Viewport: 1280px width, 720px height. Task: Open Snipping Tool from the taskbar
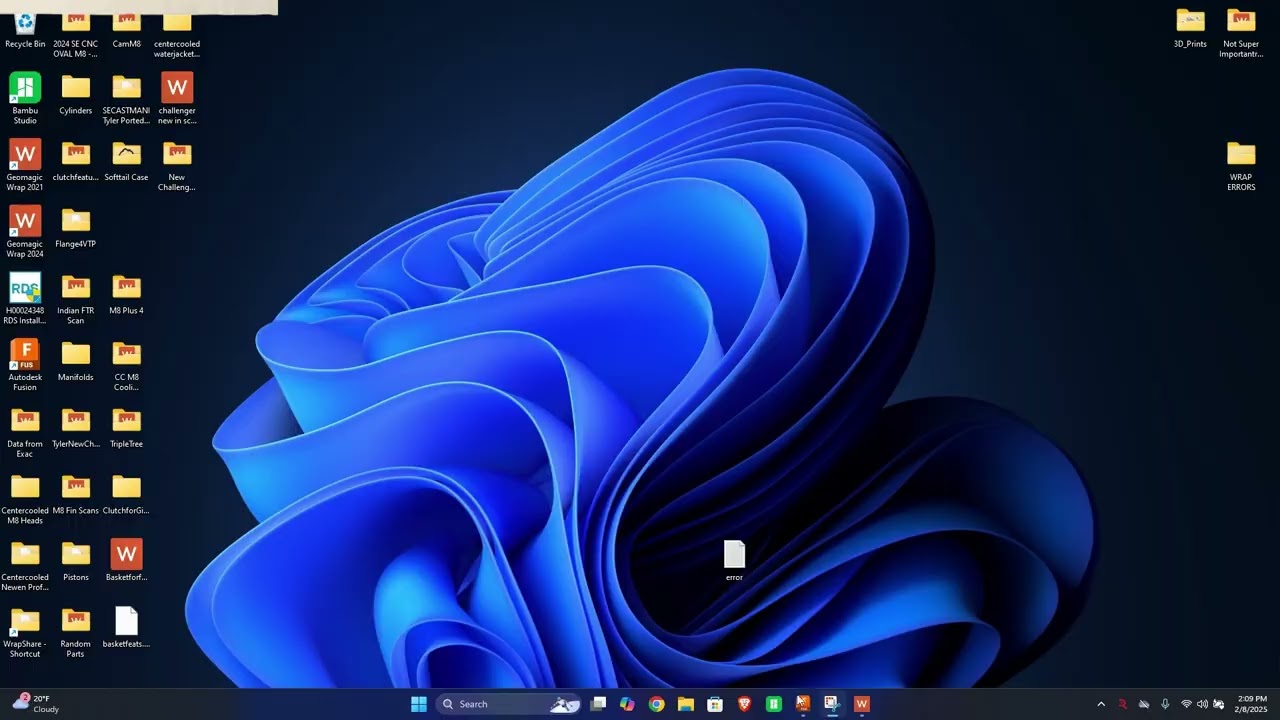click(x=832, y=704)
